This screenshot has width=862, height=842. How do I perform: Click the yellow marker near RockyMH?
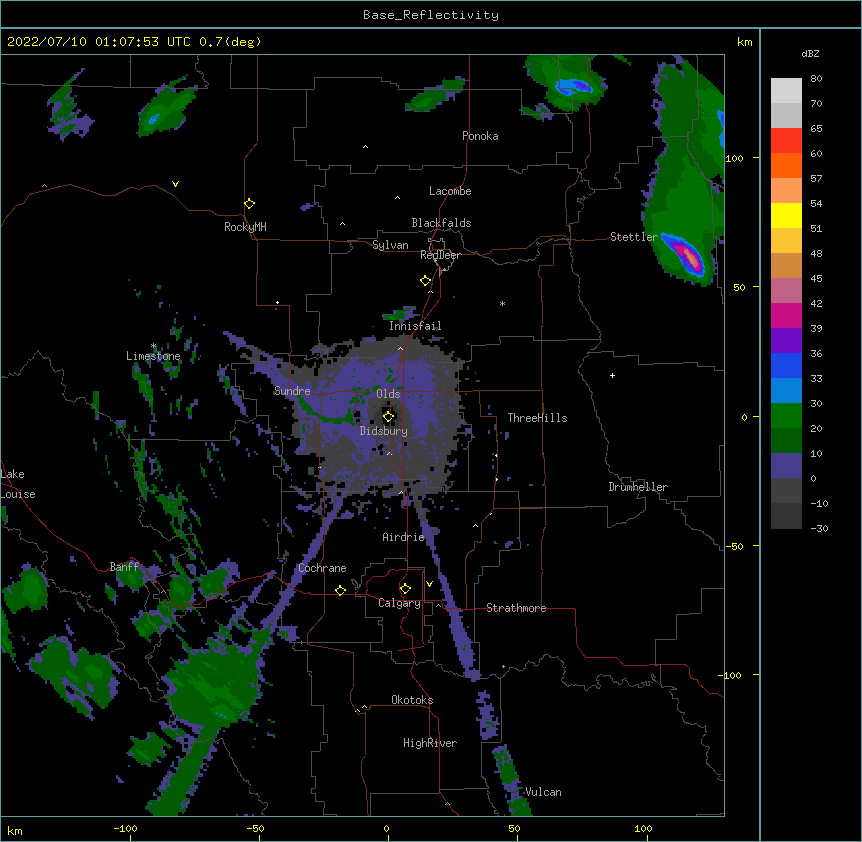250,204
